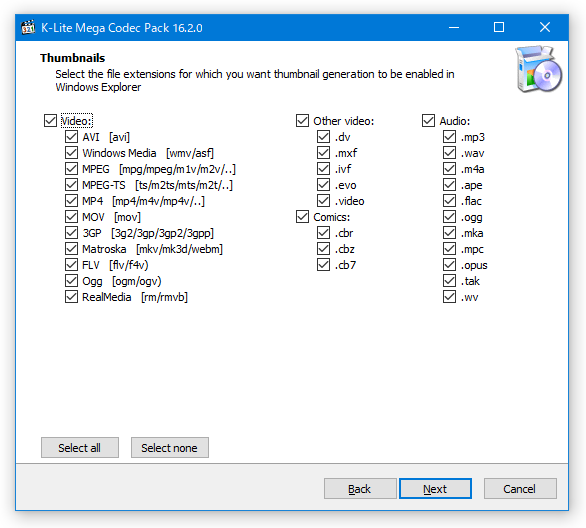Screen dimensions: 586x528
Task: Uncheck the .evo extension
Action: click(324, 185)
